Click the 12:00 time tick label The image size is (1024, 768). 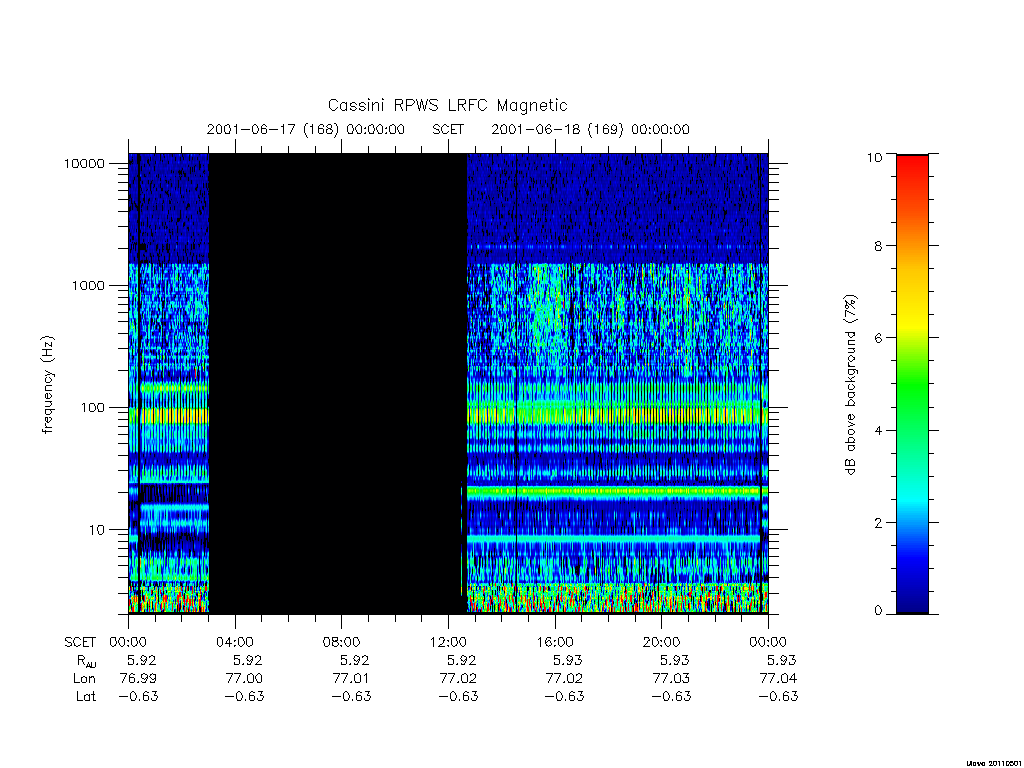448,642
